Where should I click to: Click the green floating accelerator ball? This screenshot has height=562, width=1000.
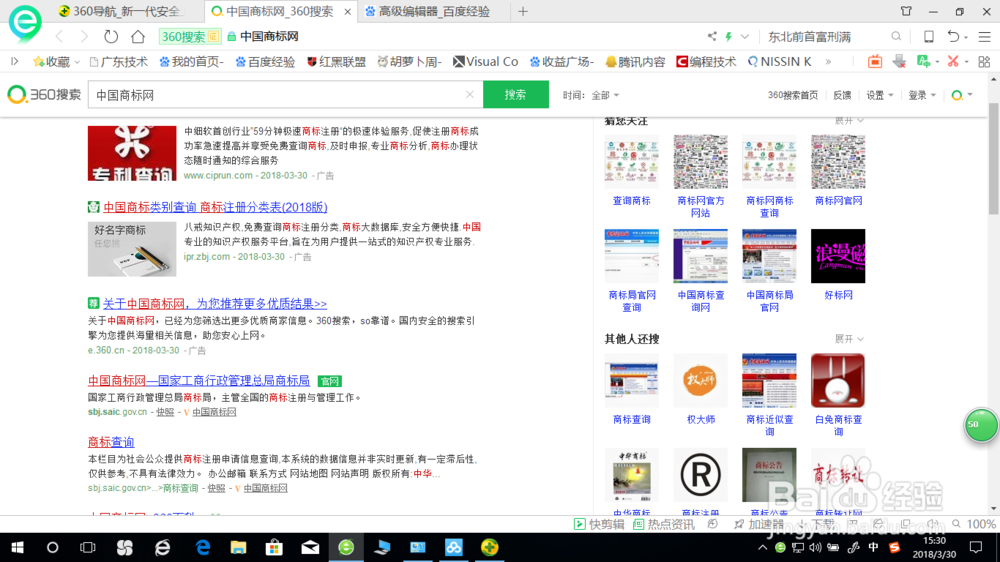[981, 425]
